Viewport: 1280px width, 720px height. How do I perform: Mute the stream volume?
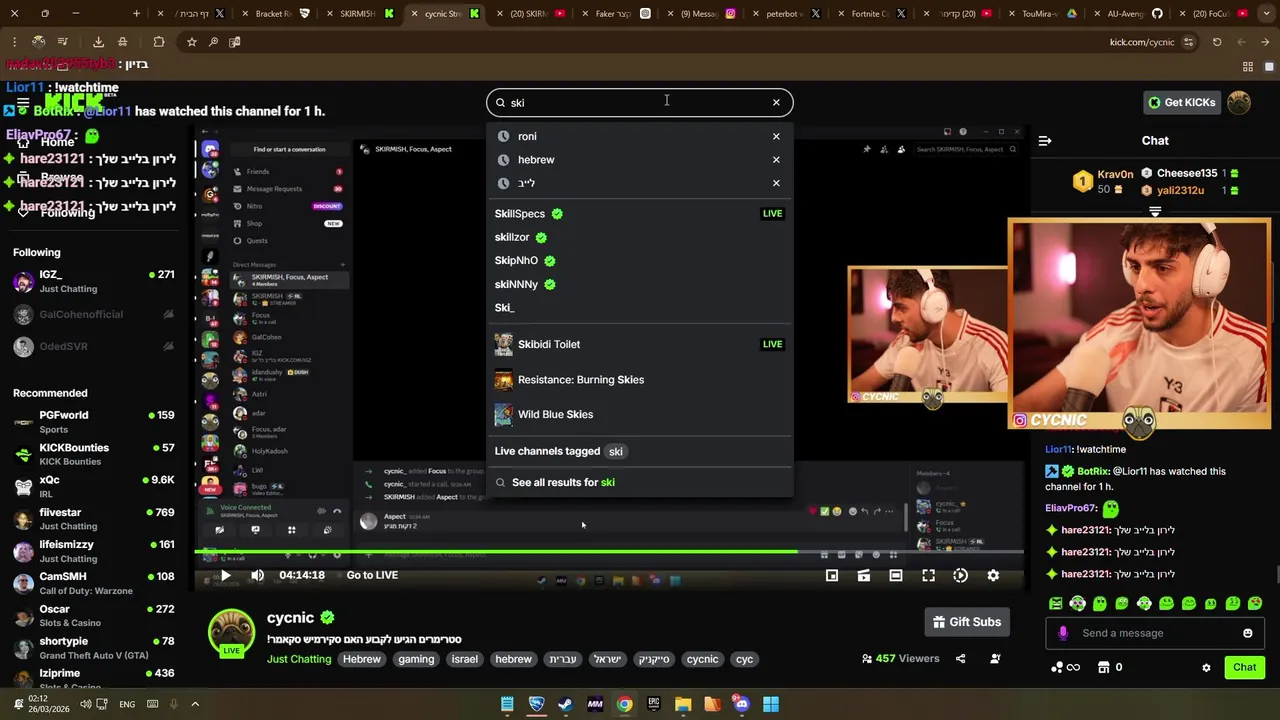(257, 575)
